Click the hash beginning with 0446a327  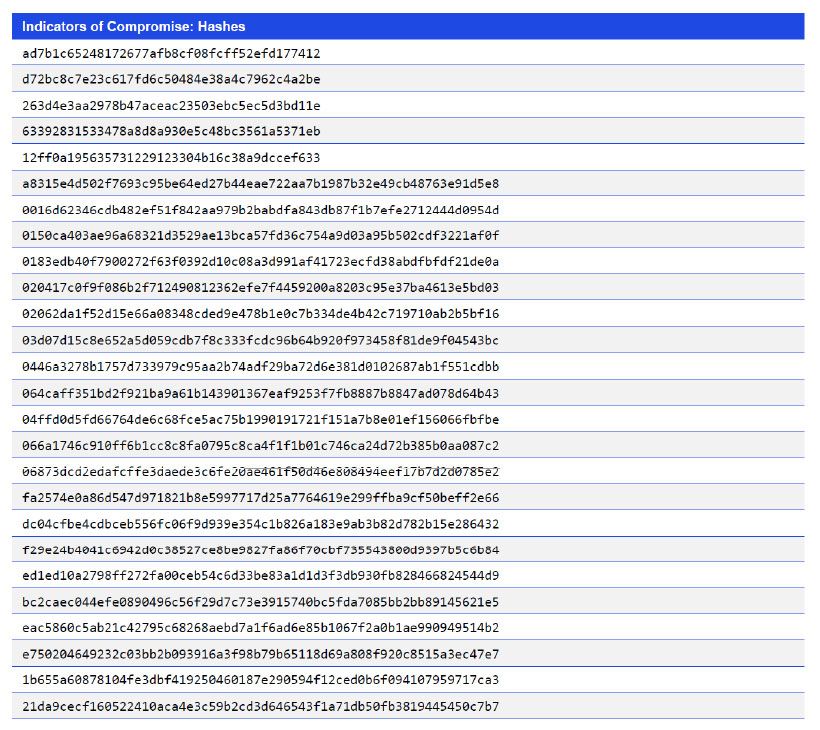[260, 366]
